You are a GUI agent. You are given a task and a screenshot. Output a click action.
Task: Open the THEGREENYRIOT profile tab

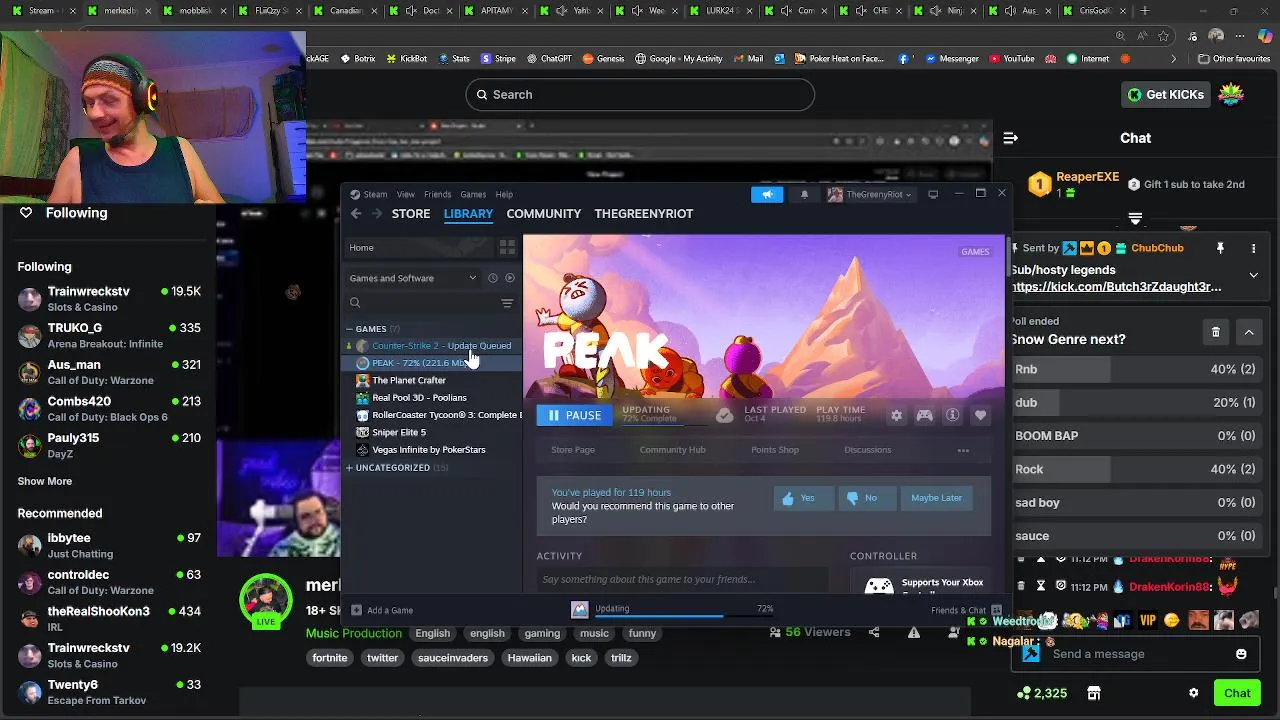(643, 214)
